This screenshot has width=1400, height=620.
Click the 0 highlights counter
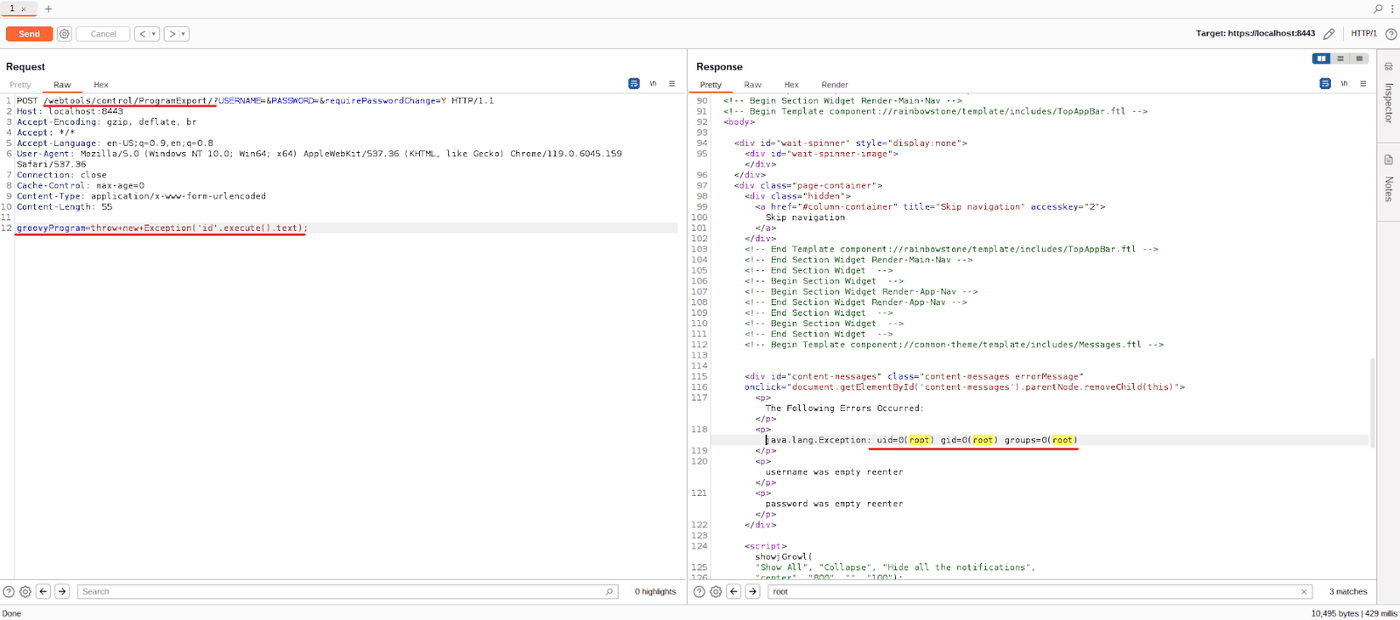click(x=655, y=592)
